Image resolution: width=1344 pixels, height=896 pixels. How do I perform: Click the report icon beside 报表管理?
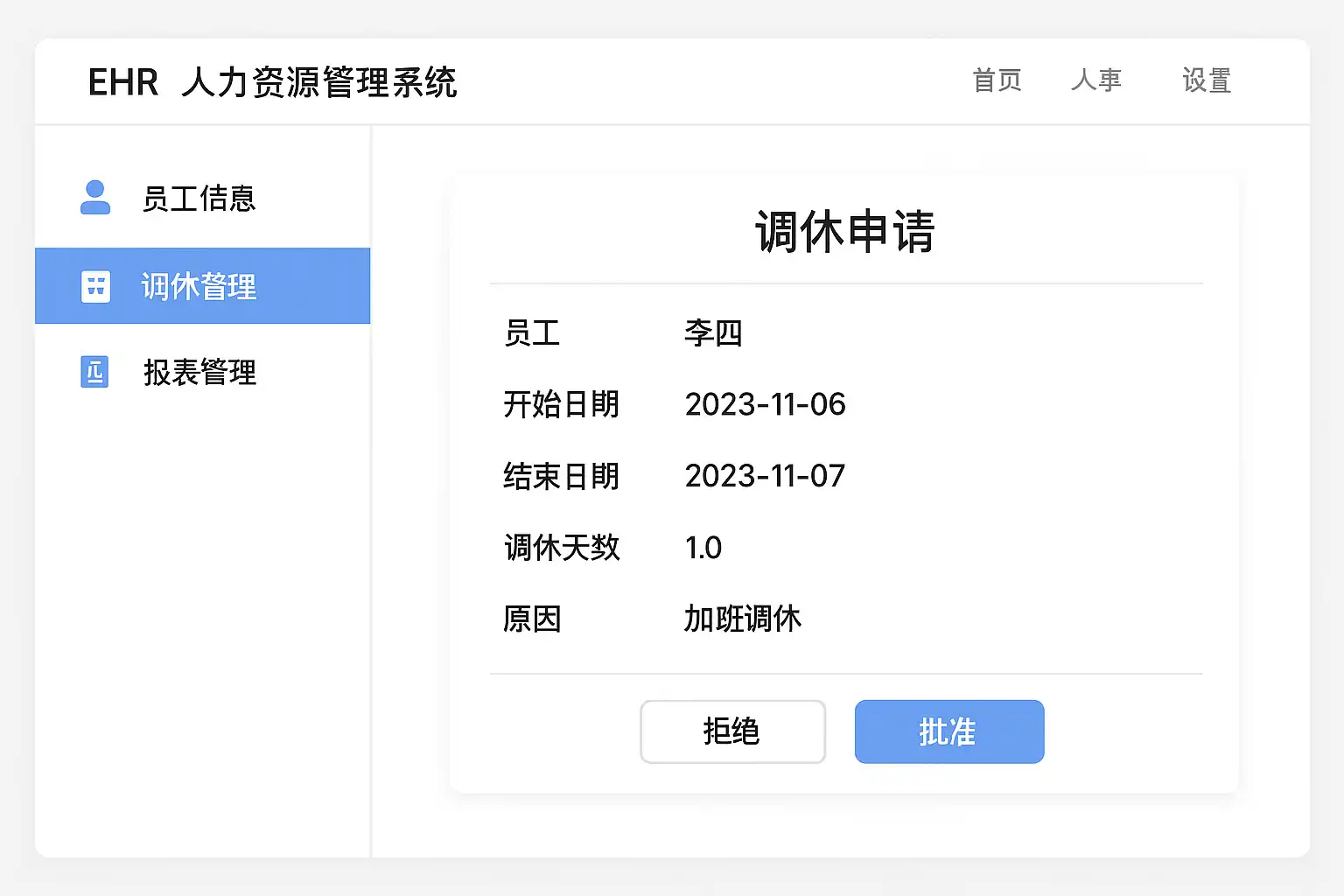tap(94, 372)
